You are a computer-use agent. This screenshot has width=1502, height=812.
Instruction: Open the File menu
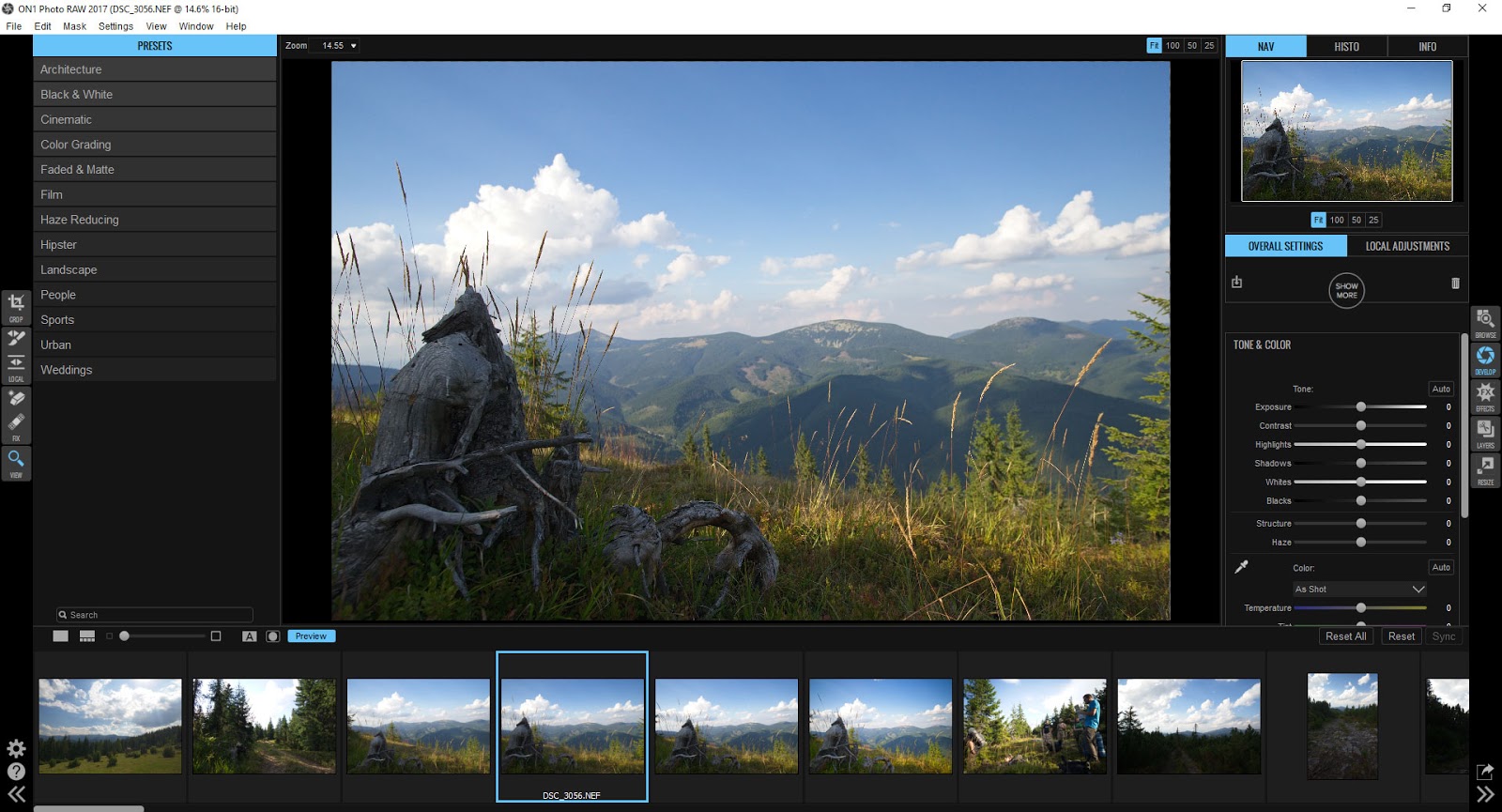[x=14, y=26]
